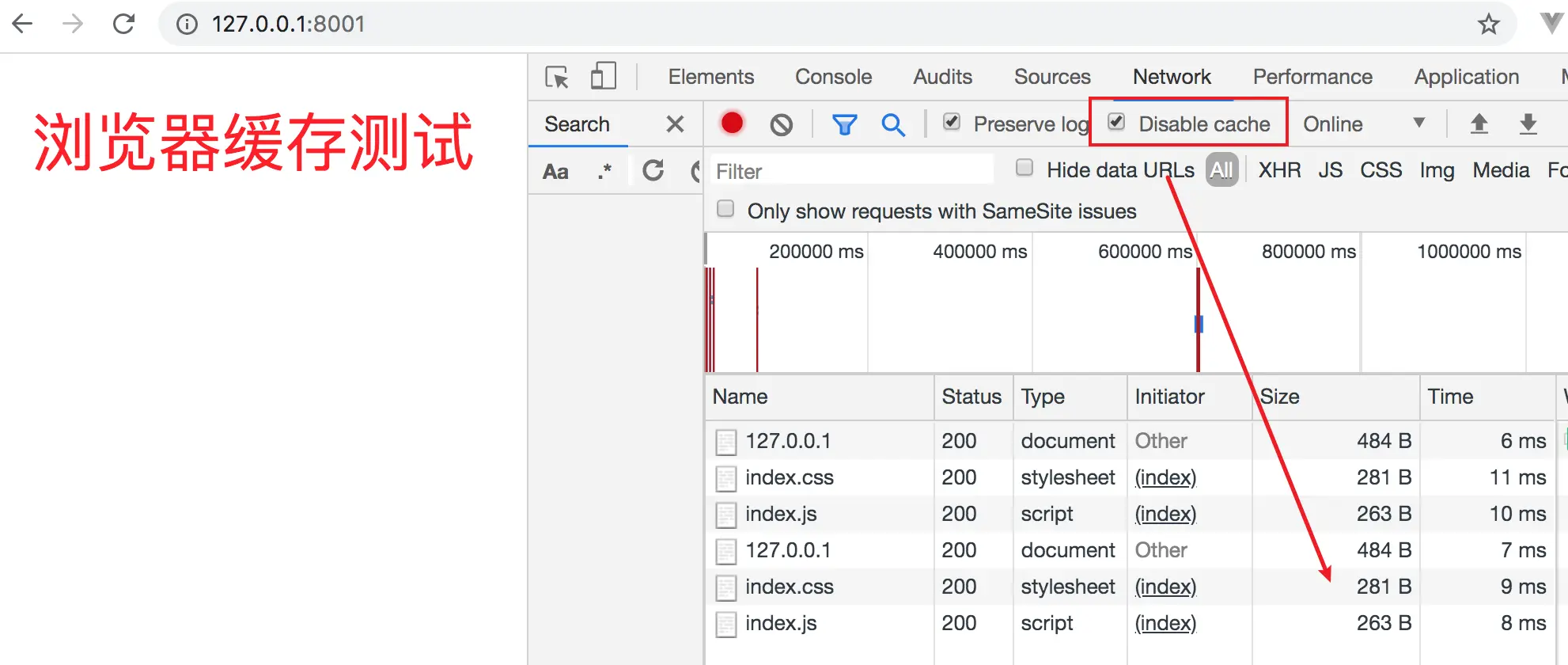
Task: Toggle the device toolbar icon
Action: pyautogui.click(x=604, y=77)
